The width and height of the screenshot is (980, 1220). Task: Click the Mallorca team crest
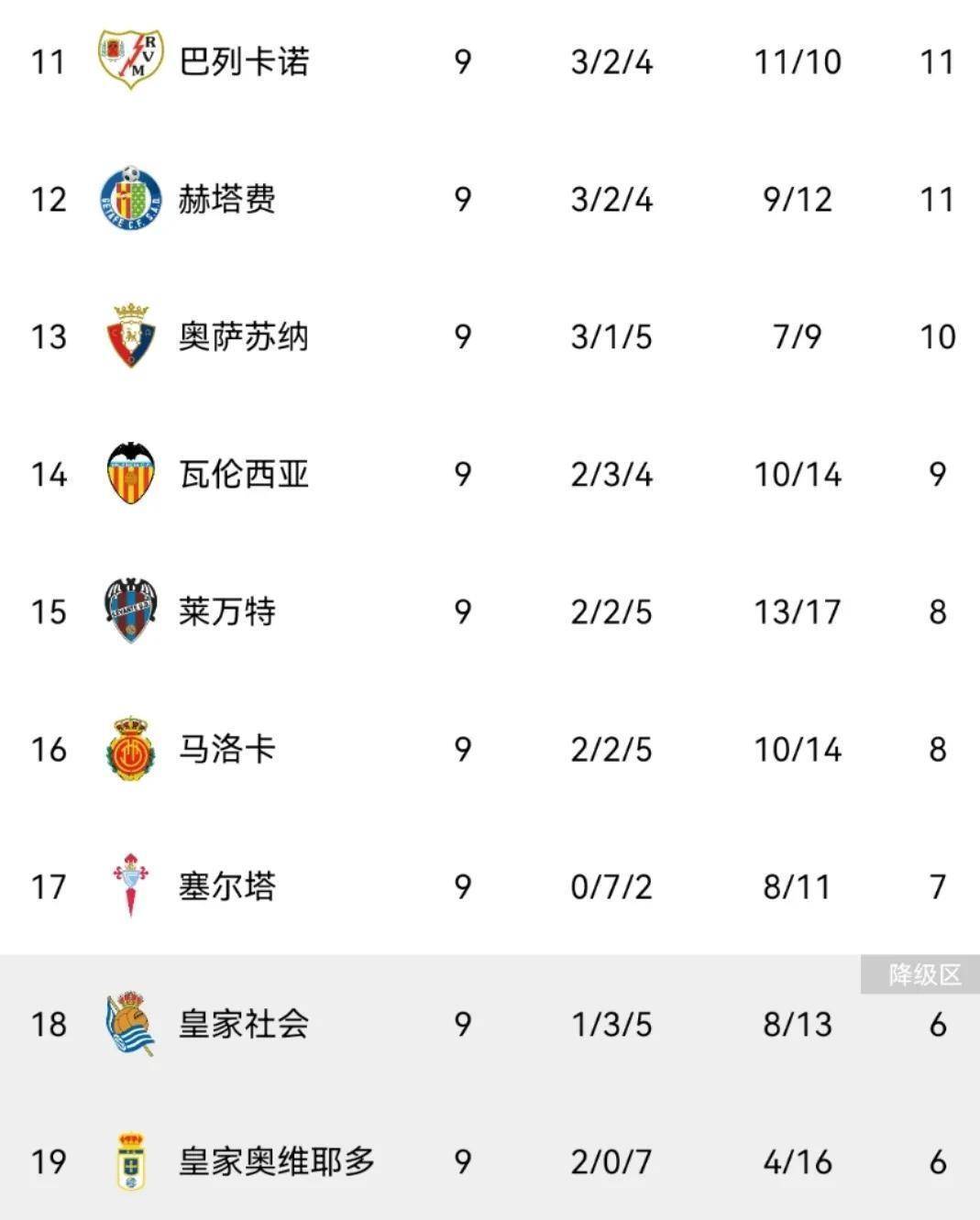(131, 748)
